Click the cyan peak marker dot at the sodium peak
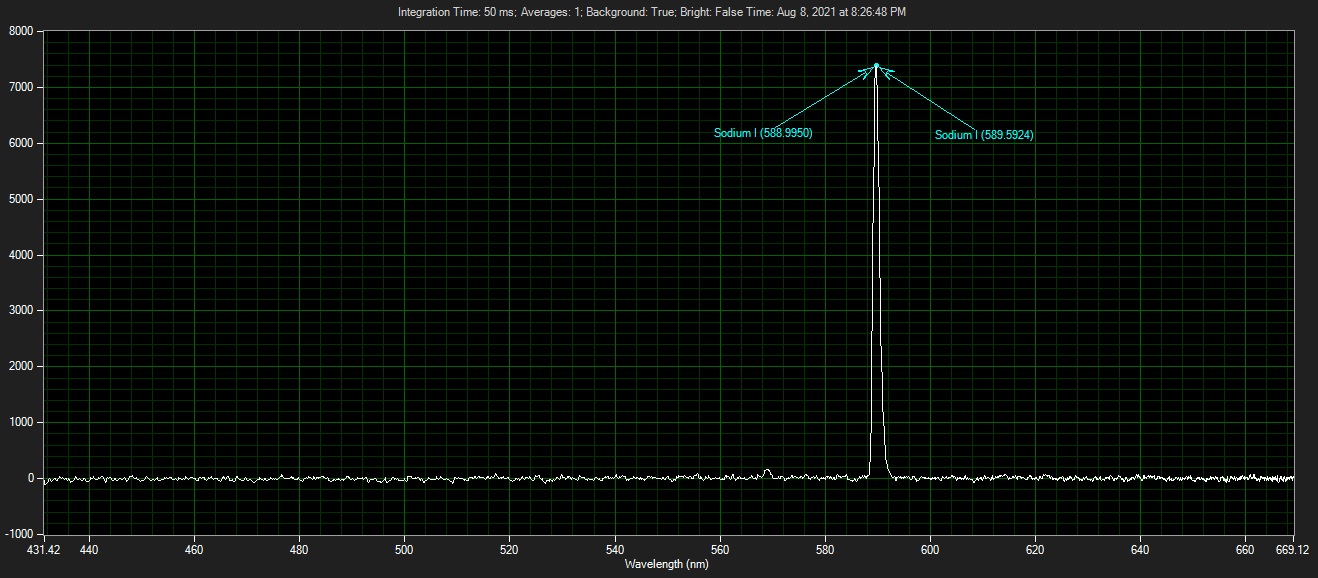 pos(876,66)
